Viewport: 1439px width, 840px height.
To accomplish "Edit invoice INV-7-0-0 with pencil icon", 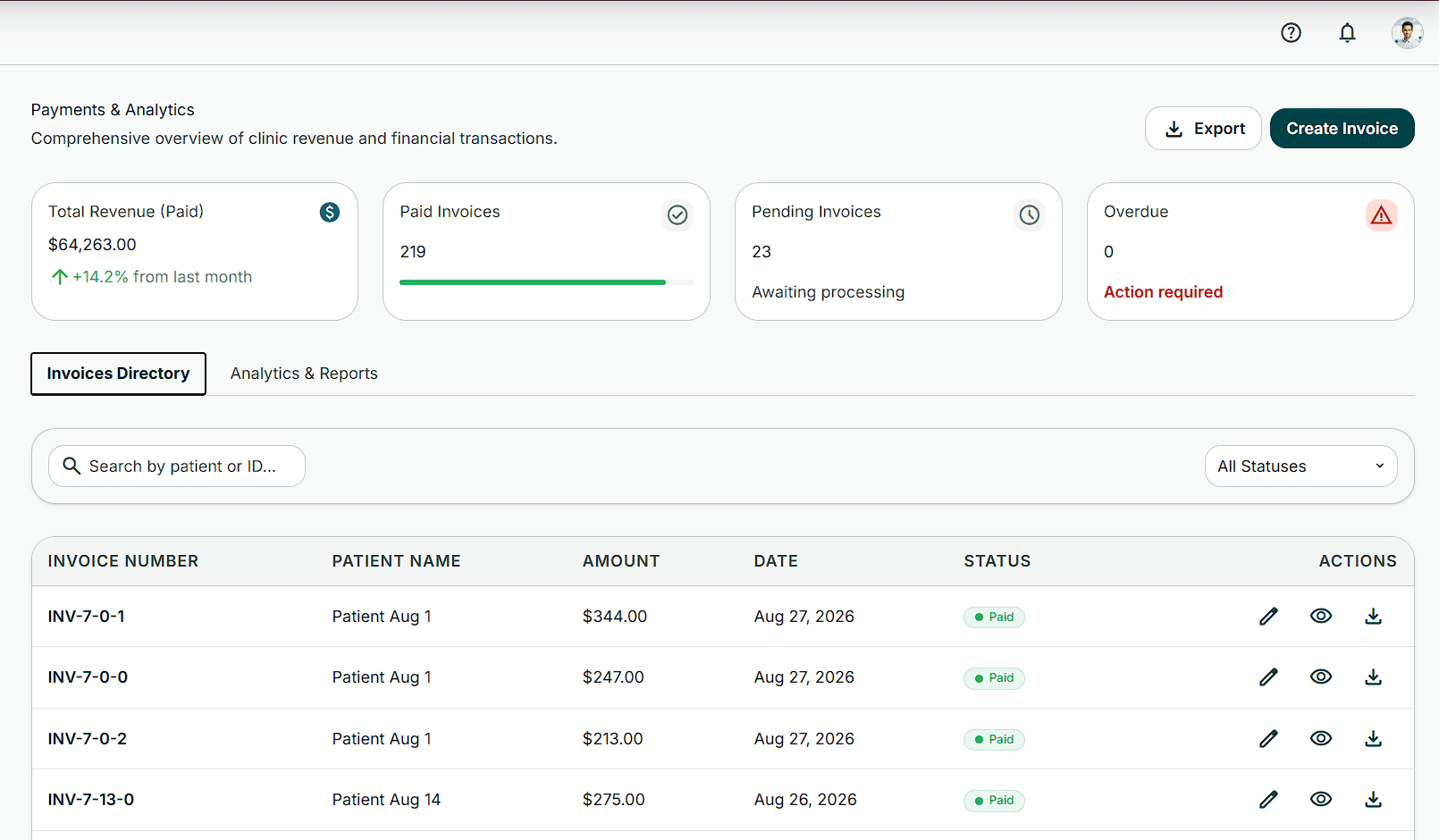I will click(x=1268, y=677).
